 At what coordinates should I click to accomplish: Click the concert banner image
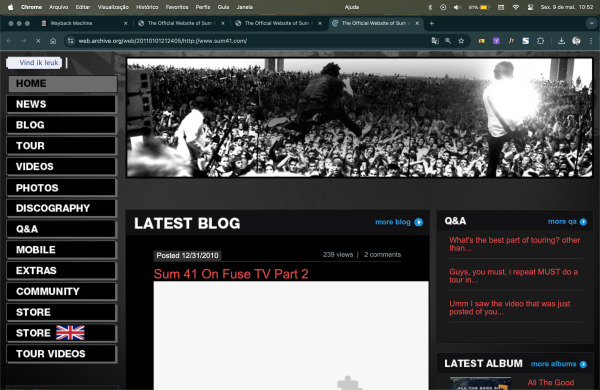[x=360, y=117]
